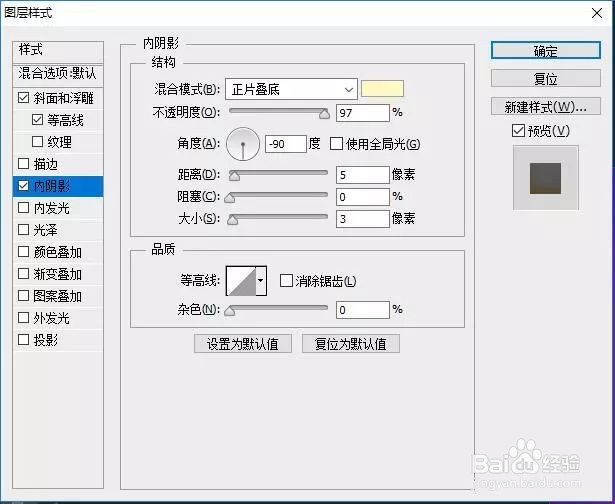The height and width of the screenshot is (504, 615).
Task: Click the 角度 angle dial
Action: coord(243,144)
